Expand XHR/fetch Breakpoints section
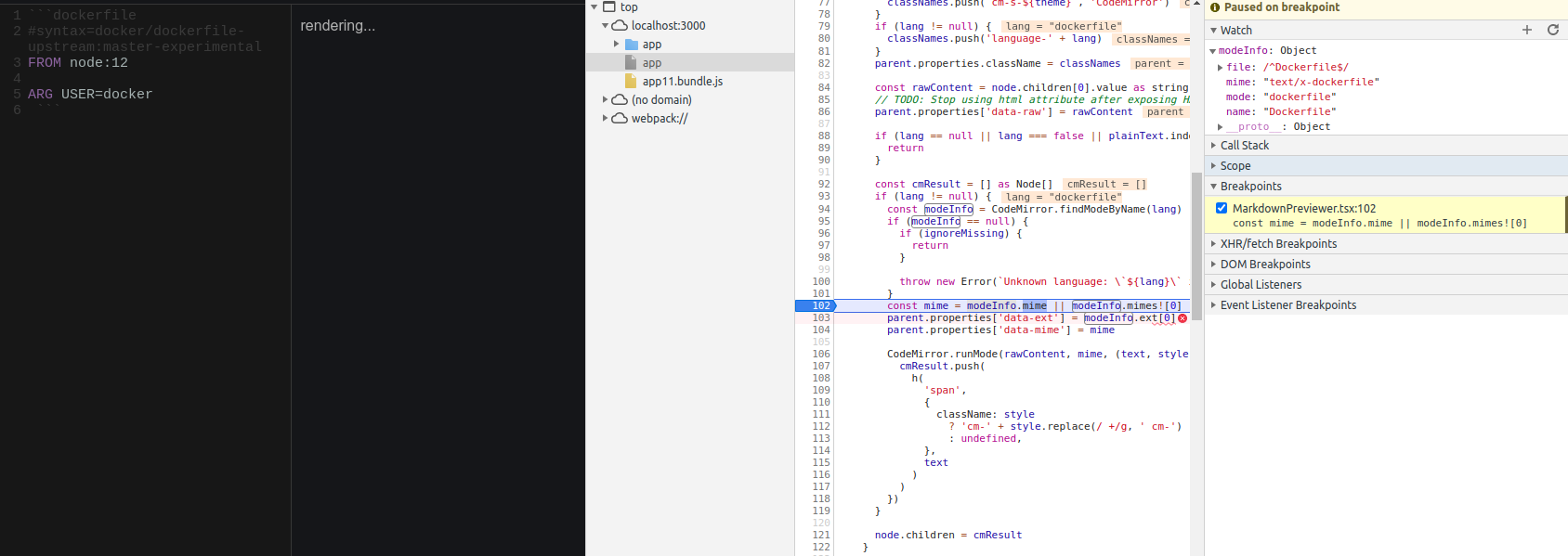 click(1213, 244)
